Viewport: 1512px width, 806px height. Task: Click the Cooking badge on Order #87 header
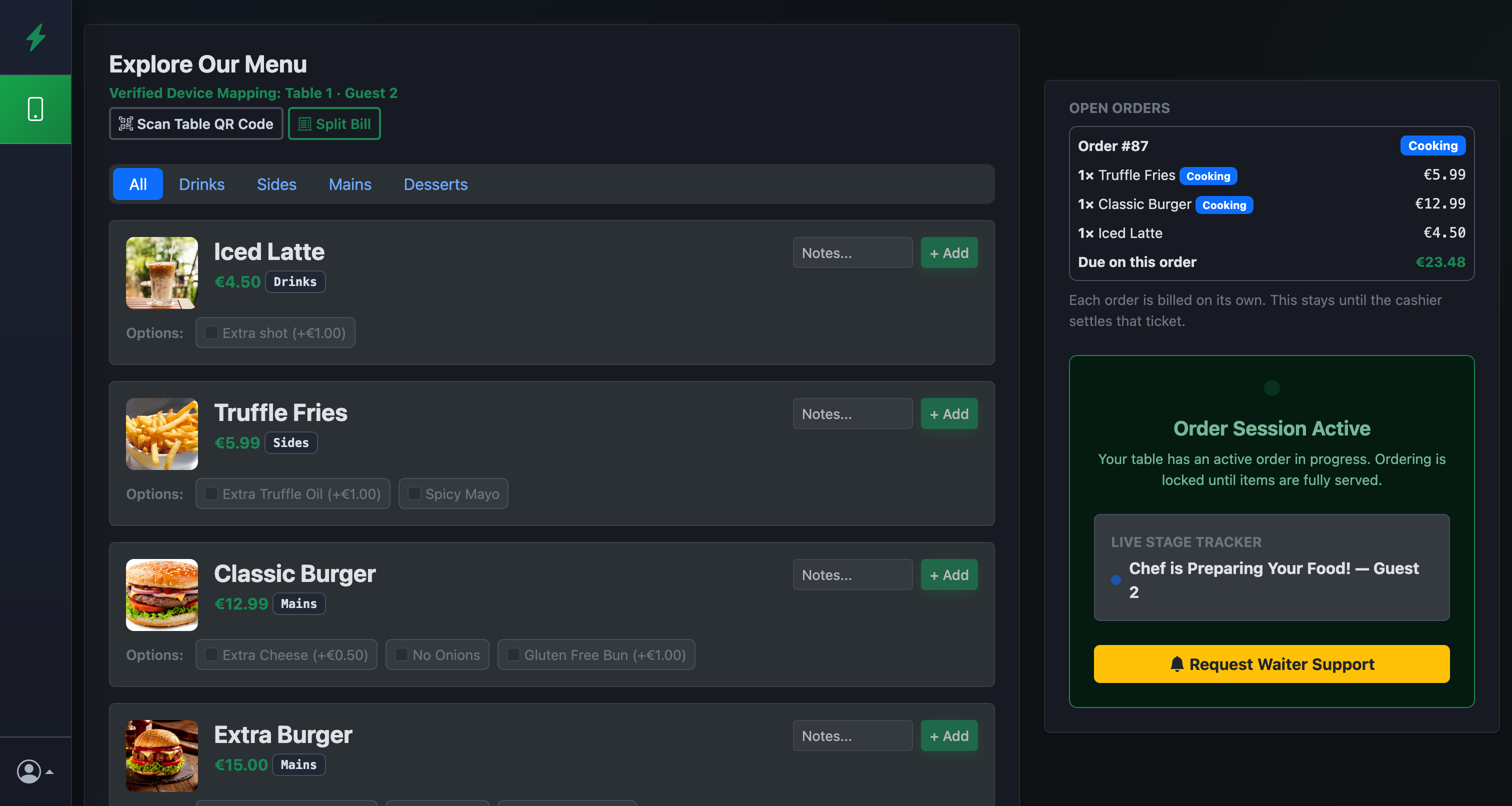tap(1433, 145)
